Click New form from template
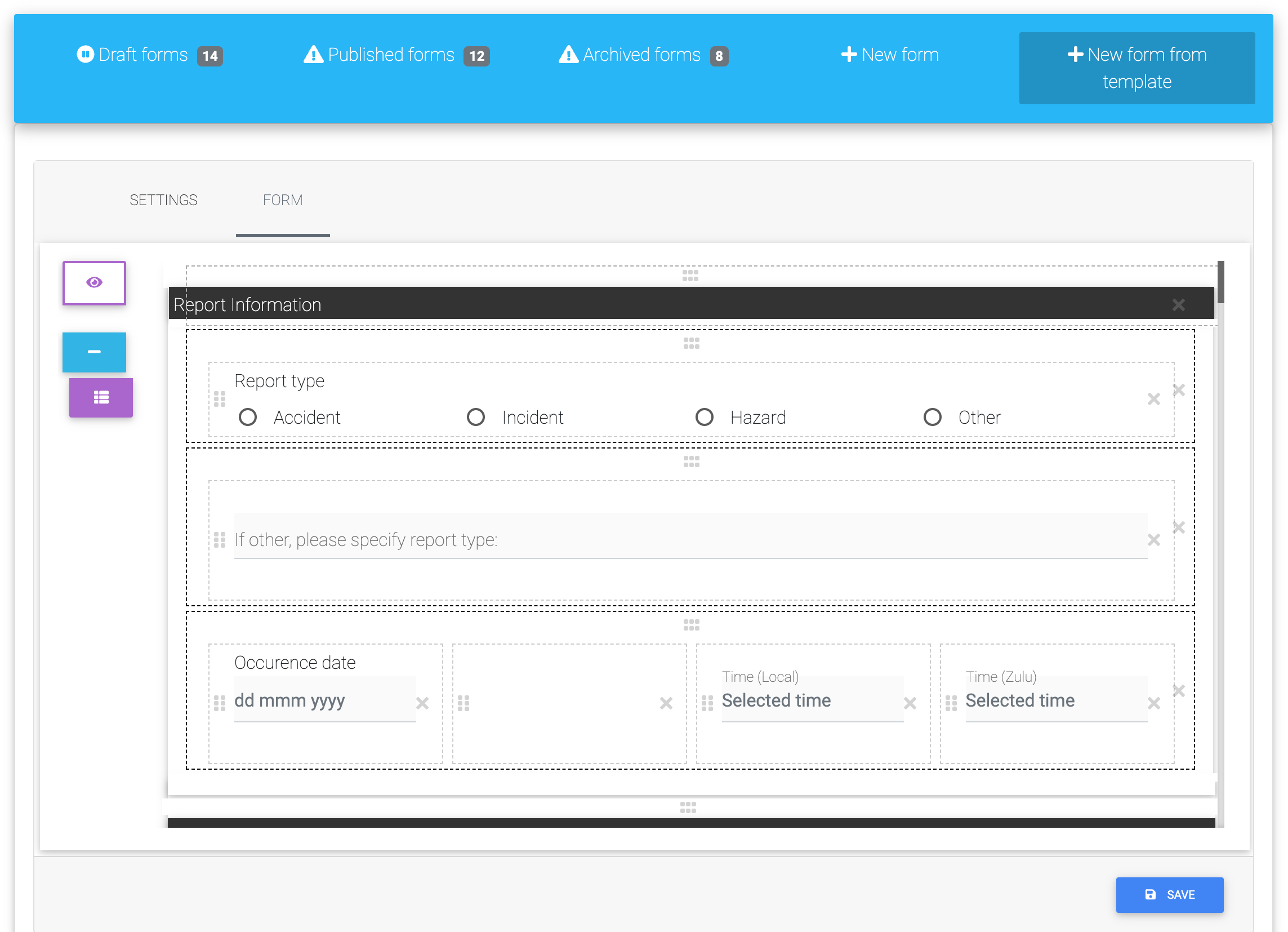This screenshot has height=932, width=1288. [x=1137, y=68]
